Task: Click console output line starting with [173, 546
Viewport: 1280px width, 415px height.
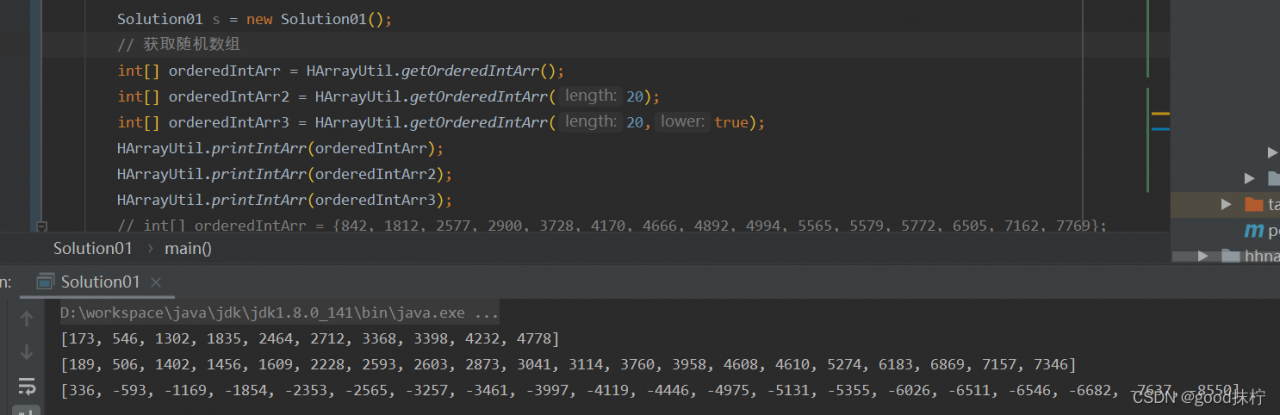Action: [310, 338]
